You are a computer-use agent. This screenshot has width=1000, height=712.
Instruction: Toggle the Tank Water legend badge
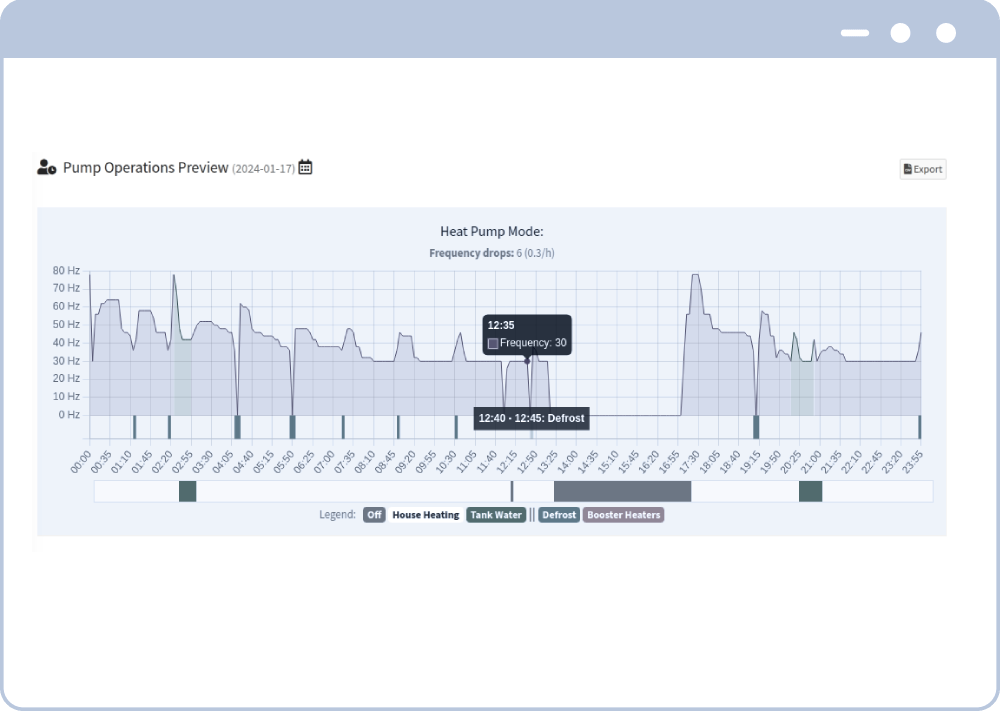point(496,515)
